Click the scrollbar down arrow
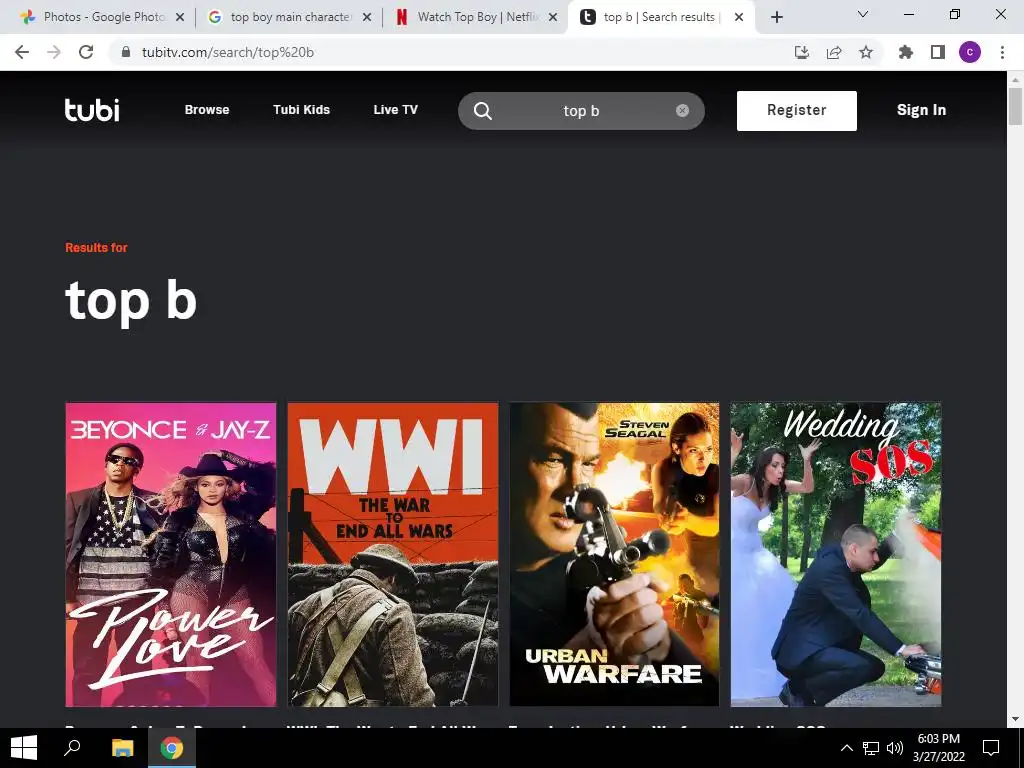The width and height of the screenshot is (1024, 768). [1015, 720]
